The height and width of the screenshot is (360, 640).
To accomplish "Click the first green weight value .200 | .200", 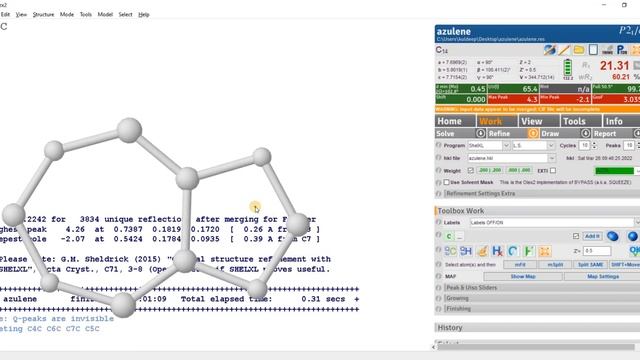I will 490,171.
